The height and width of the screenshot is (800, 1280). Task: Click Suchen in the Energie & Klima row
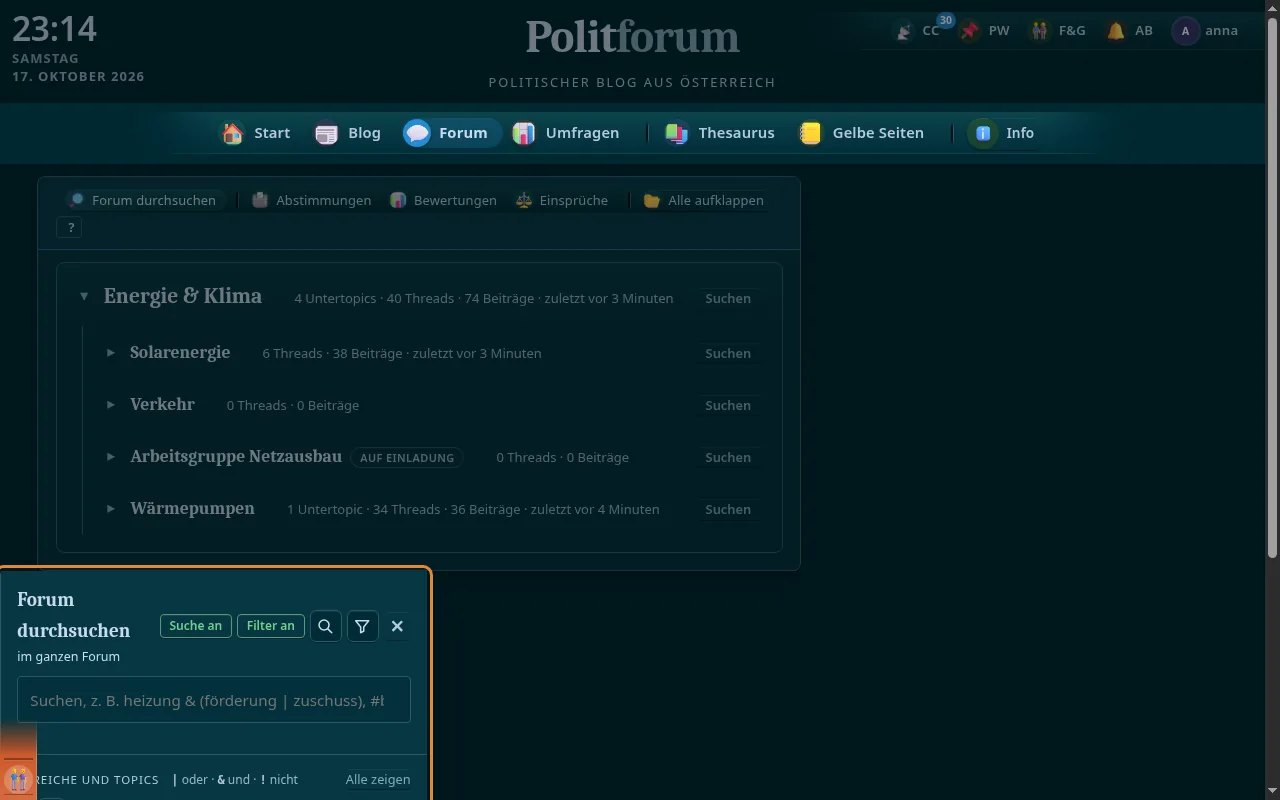(728, 298)
